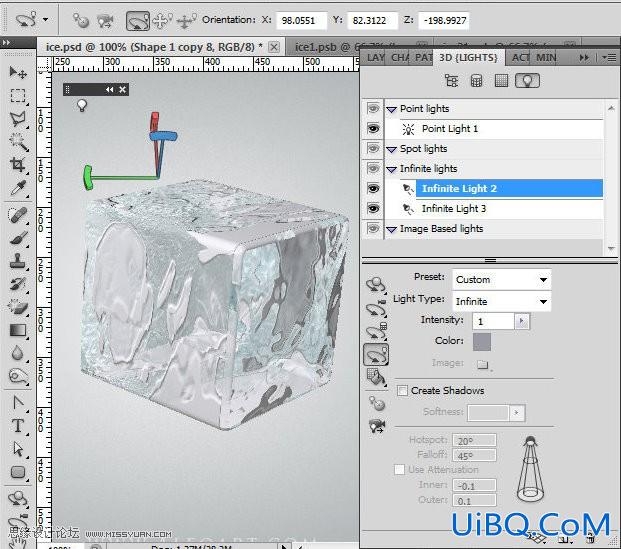
Task: Select the 3D Object Rotate tool in toolbox
Action: point(18,499)
